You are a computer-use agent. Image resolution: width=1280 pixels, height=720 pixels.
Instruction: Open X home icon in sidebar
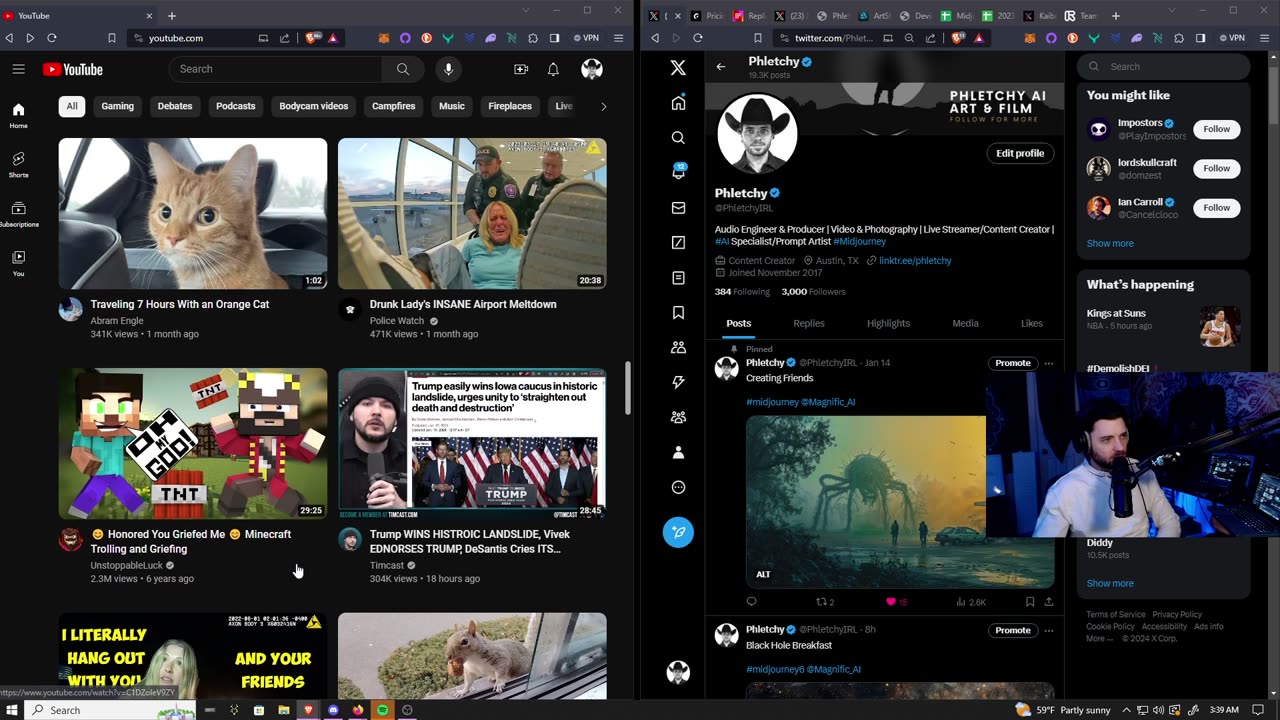coord(678,103)
